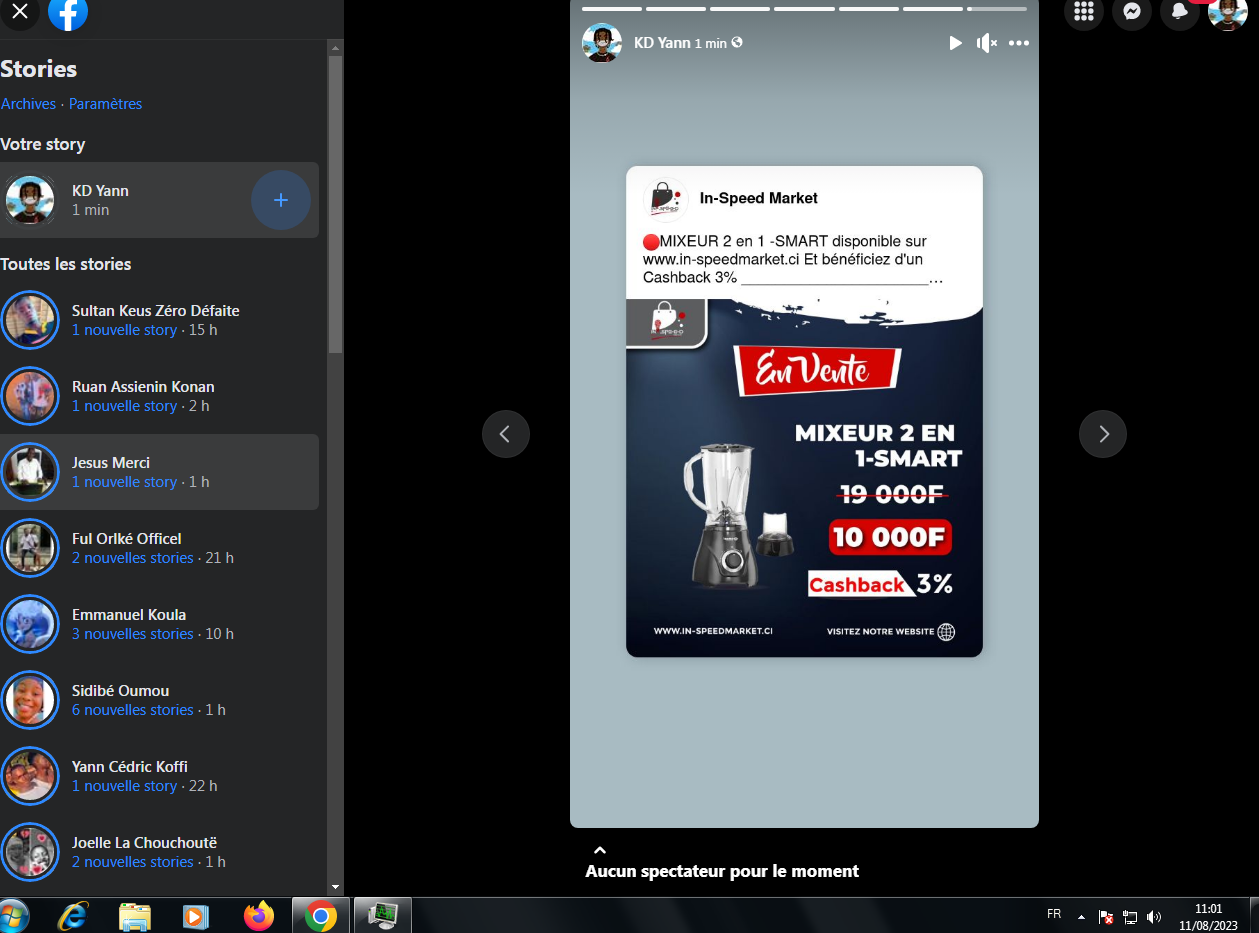Open the story three-dot options menu
This screenshot has height=933, width=1259.
[x=1018, y=43]
